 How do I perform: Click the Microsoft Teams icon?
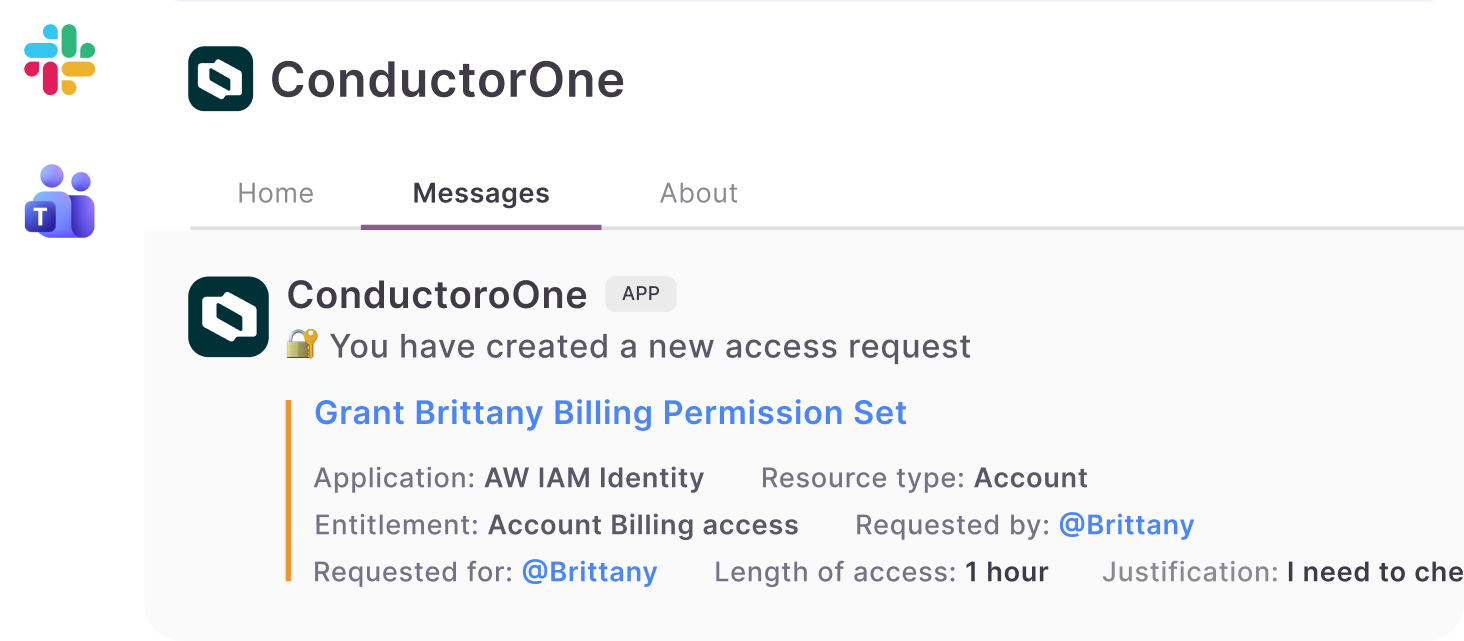[x=60, y=201]
